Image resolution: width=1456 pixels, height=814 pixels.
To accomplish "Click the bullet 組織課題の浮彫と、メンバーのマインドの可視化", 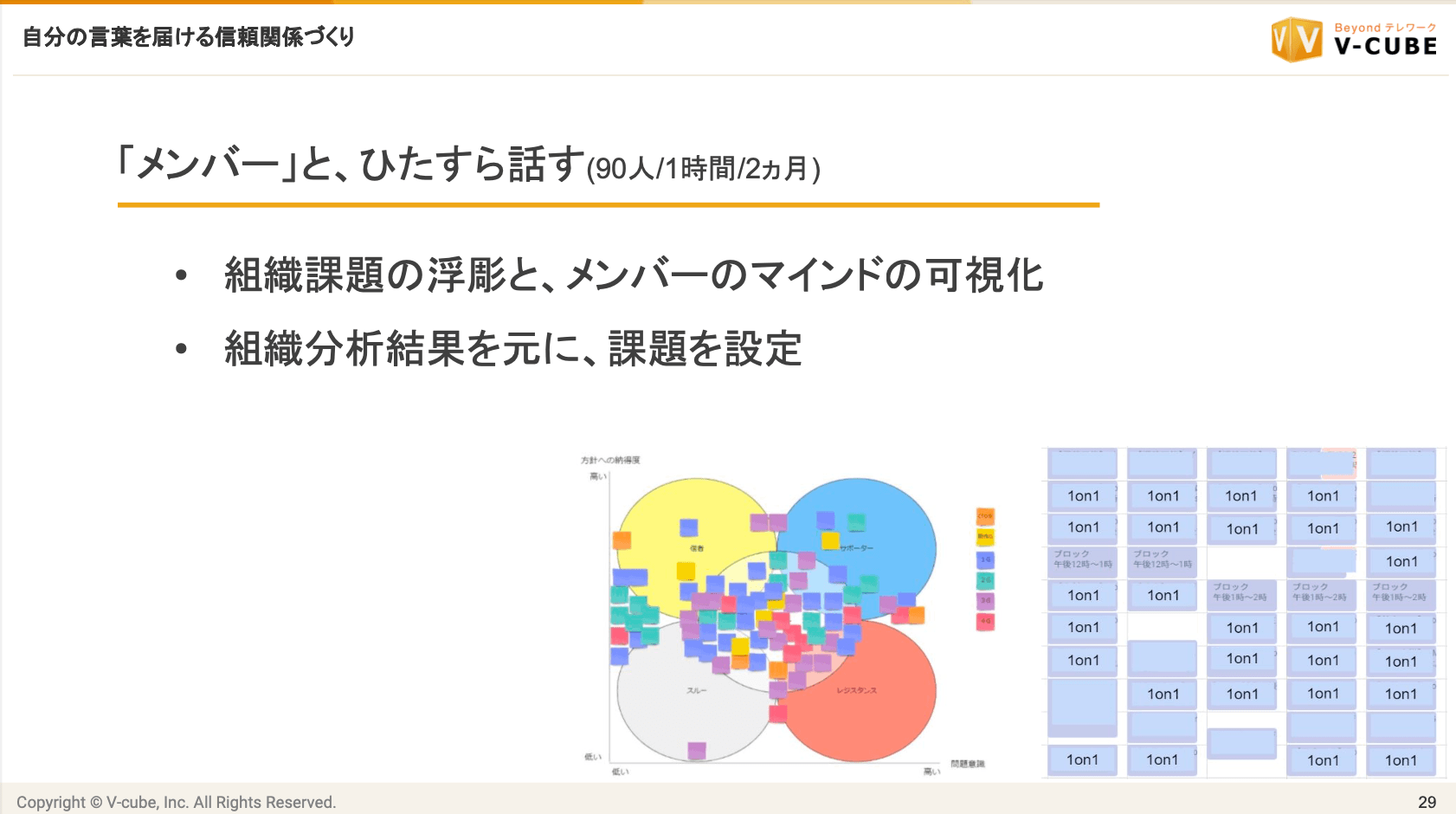I will click(x=634, y=275).
